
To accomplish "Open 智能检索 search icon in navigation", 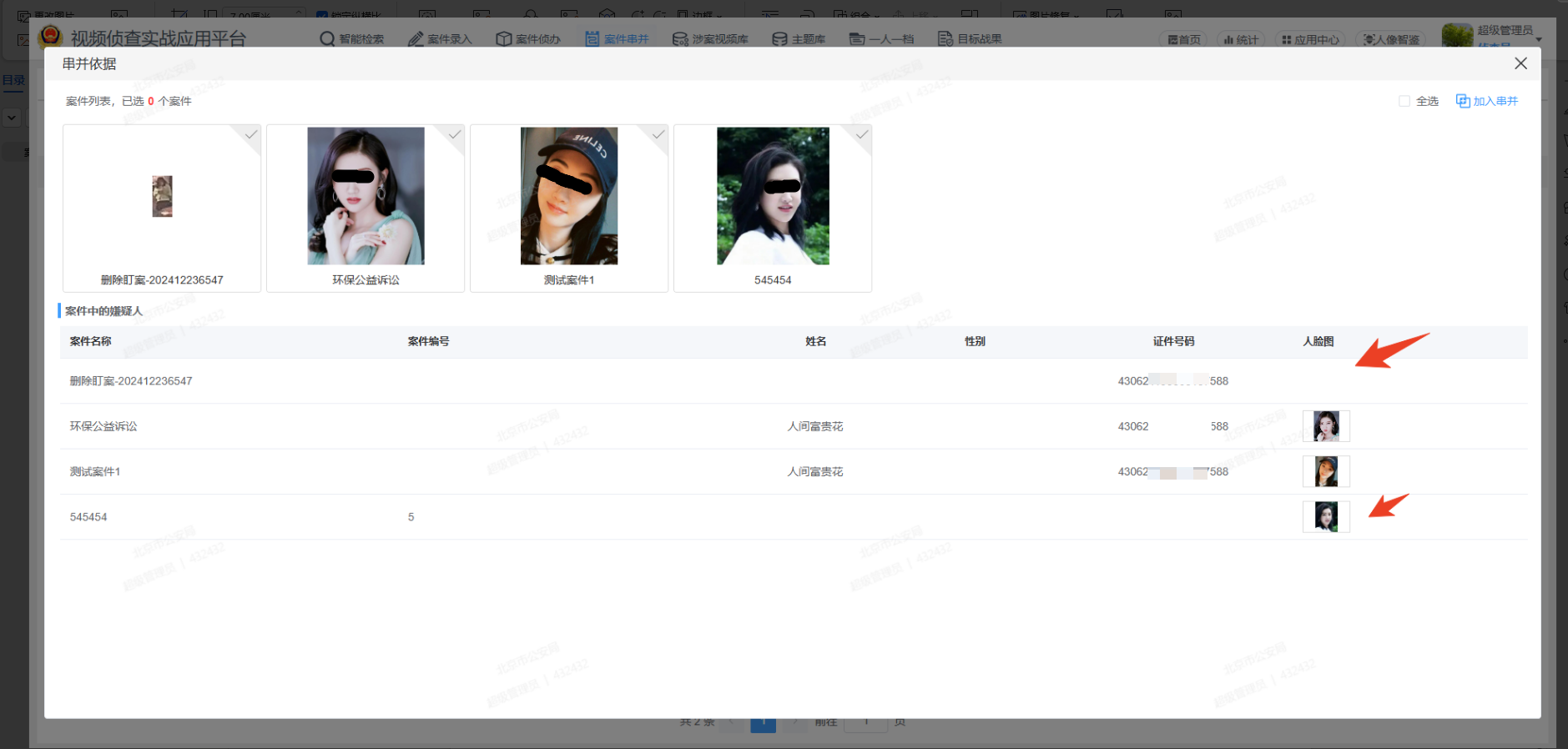I will coord(327,39).
